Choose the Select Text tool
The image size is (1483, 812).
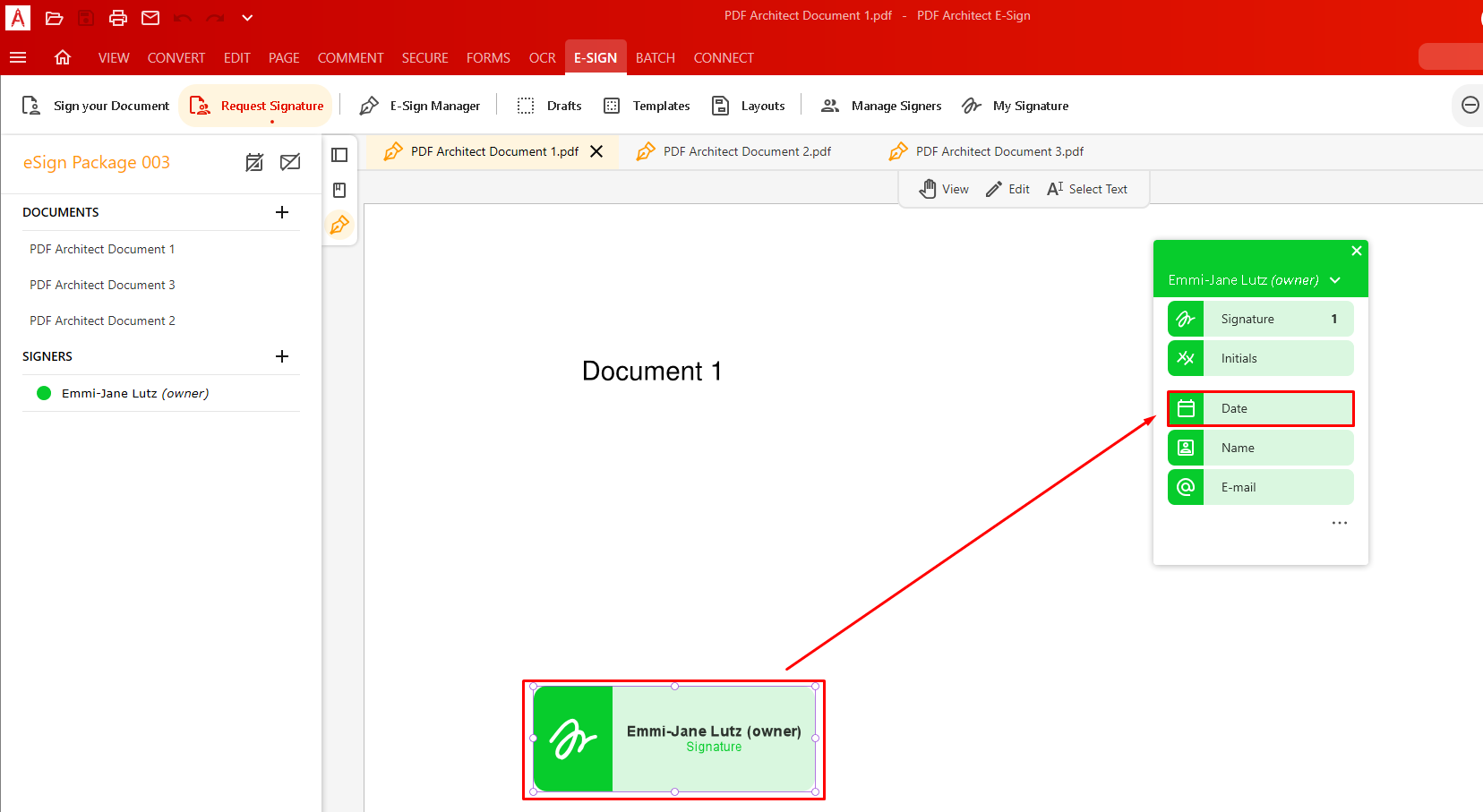click(x=1087, y=189)
